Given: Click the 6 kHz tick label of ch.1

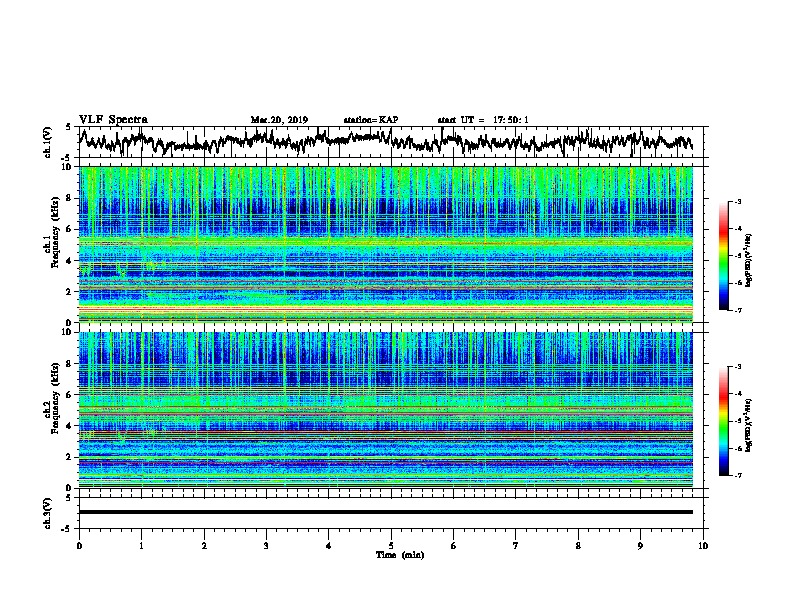Looking at the screenshot, I should (70, 229).
